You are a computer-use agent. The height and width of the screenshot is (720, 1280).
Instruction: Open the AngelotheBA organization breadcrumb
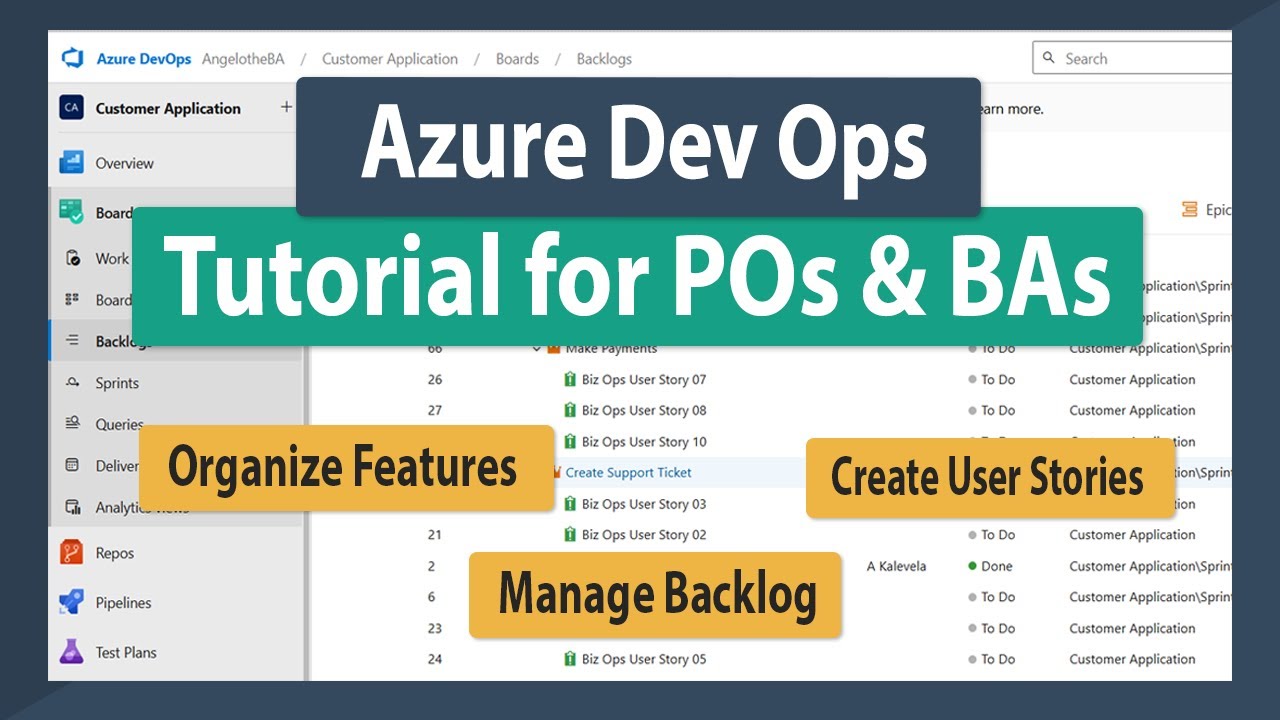point(243,59)
